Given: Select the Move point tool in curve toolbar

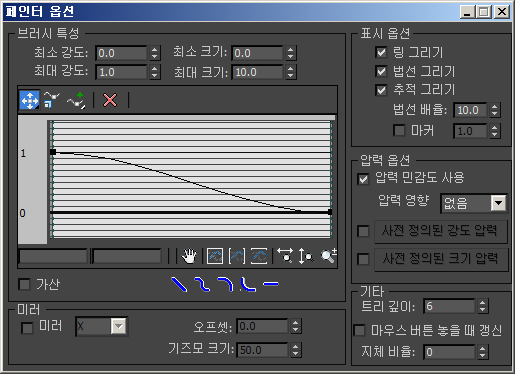Looking at the screenshot, I should (x=30, y=100).
